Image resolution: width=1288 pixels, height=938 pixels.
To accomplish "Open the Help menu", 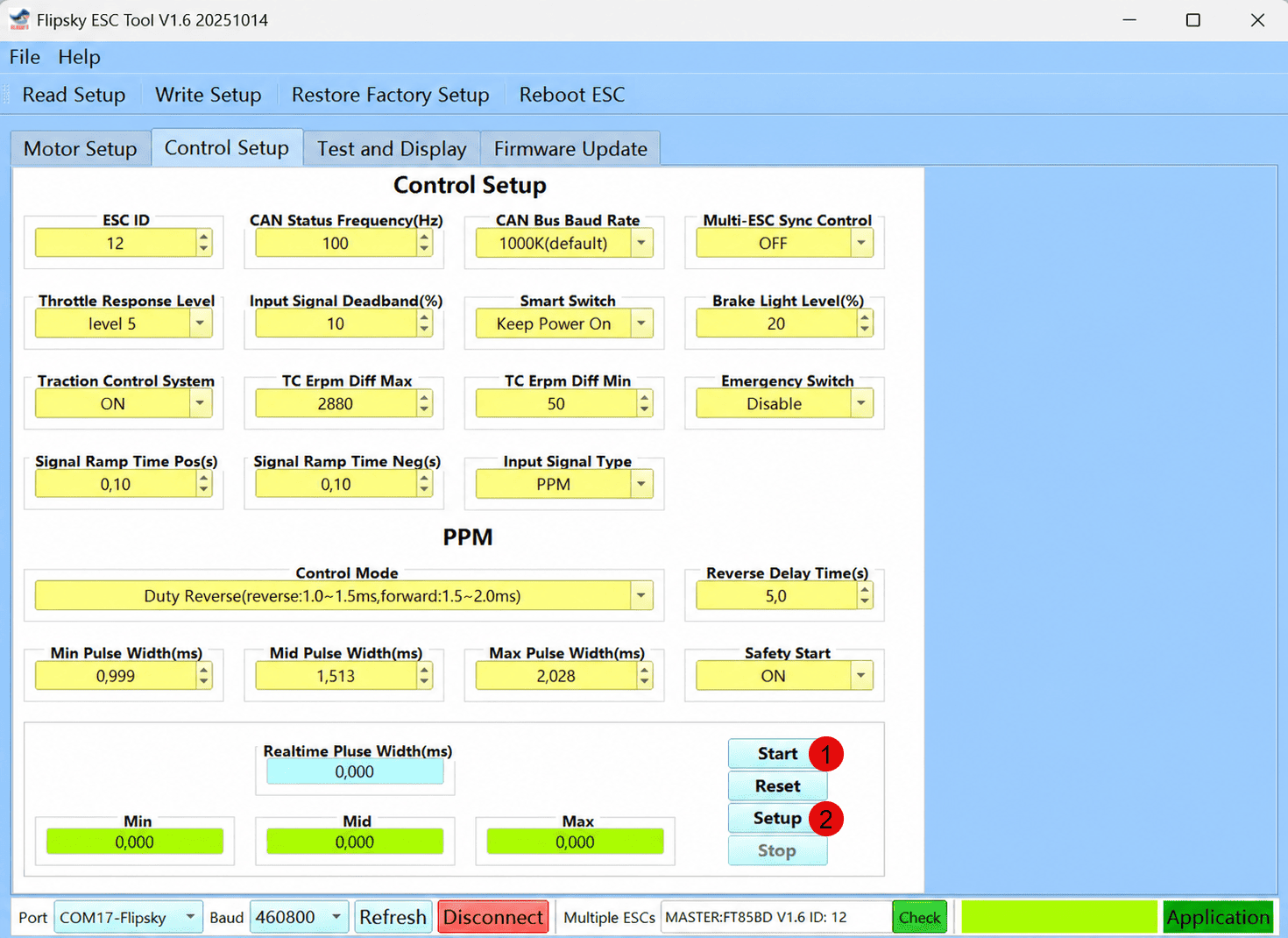I will [79, 57].
